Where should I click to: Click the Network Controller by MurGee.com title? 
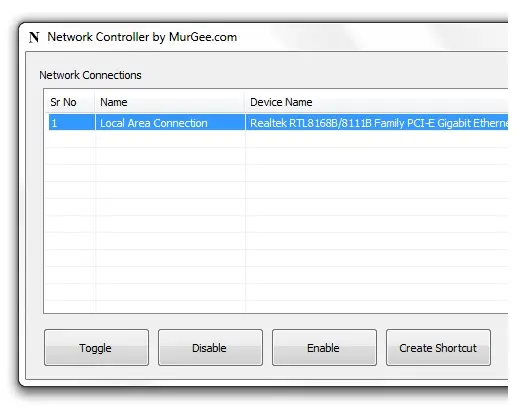[x=142, y=37]
